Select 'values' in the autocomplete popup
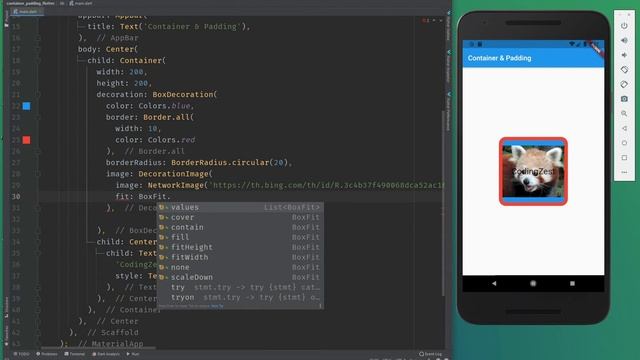 pyautogui.click(x=240, y=207)
